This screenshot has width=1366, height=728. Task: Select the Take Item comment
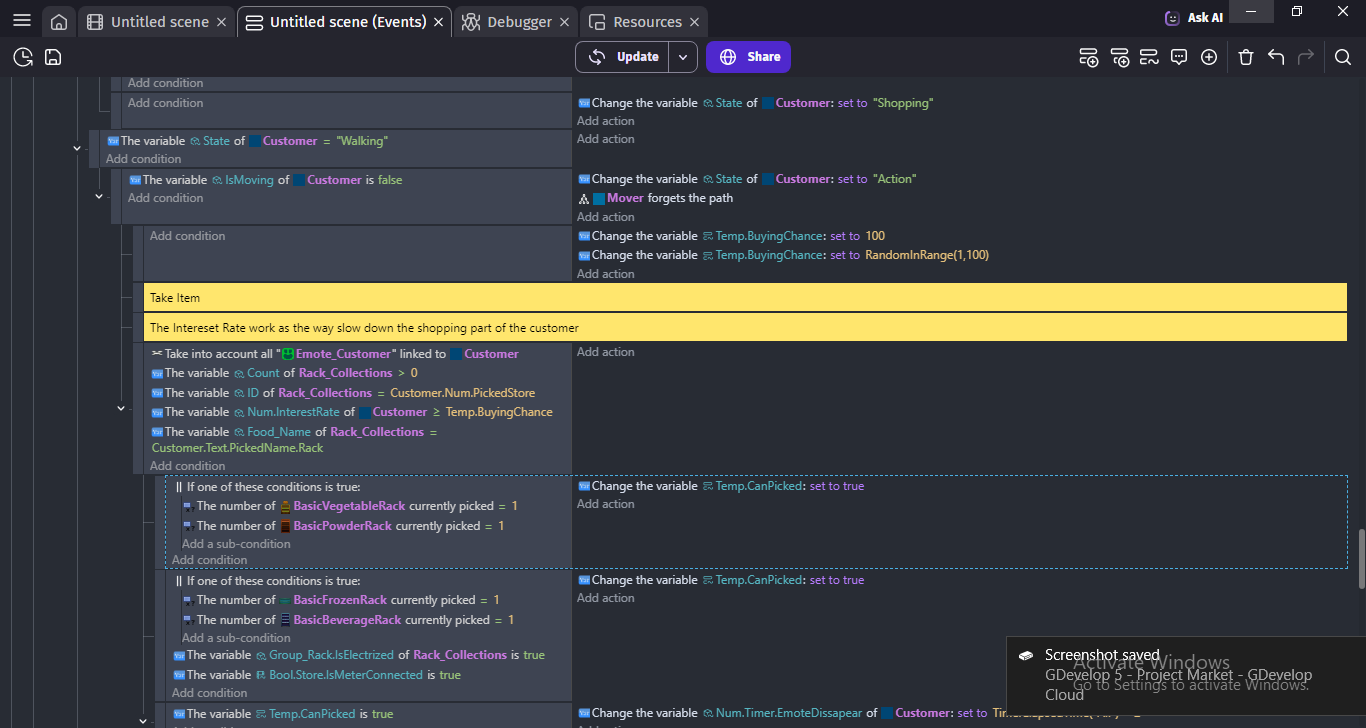(x=400, y=297)
